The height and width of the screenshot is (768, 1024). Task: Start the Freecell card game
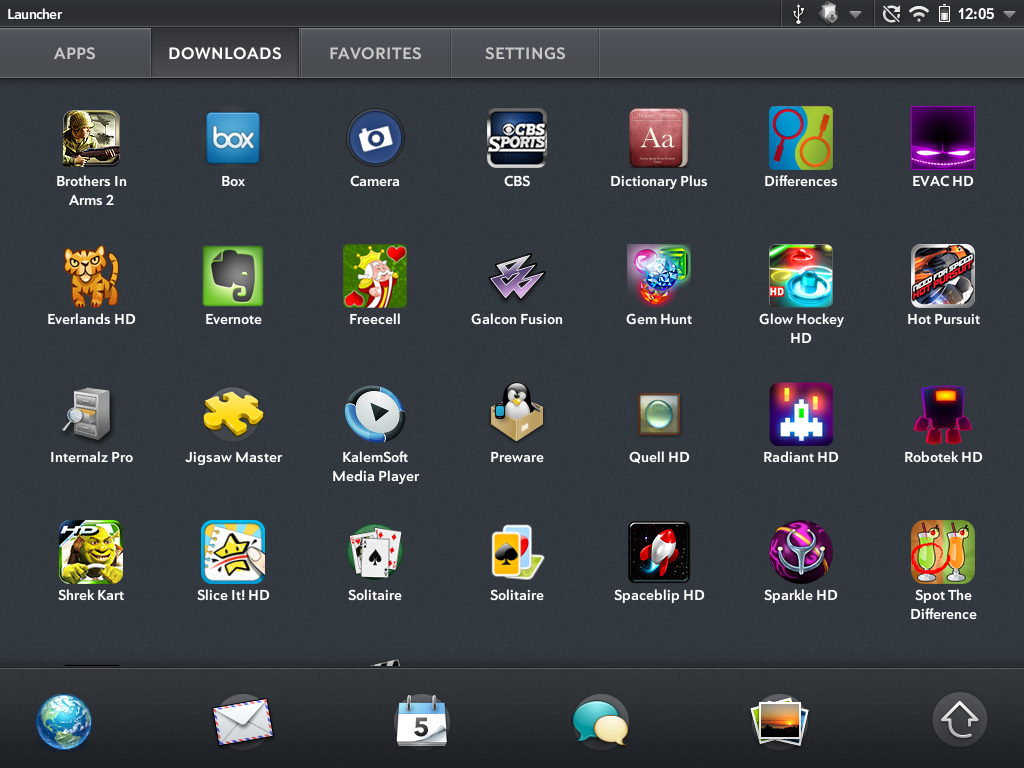(375, 276)
